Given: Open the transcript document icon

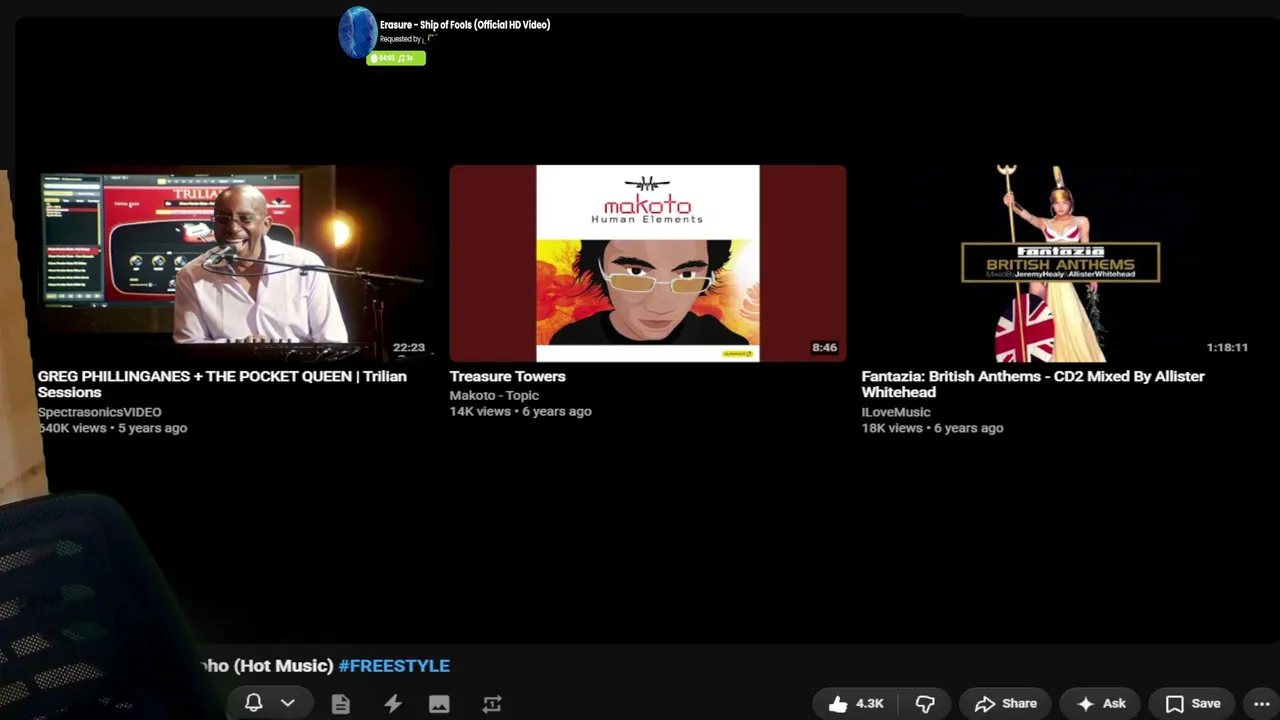Looking at the screenshot, I should tap(341, 704).
